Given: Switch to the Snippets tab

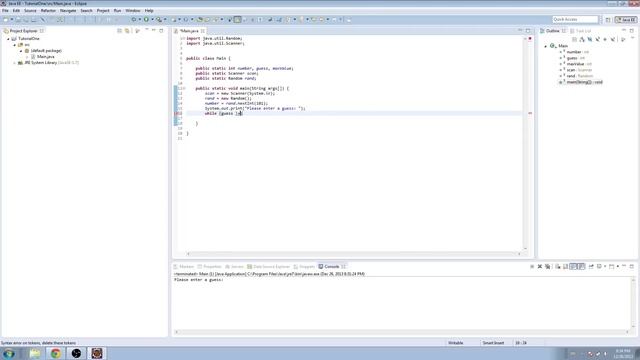Looking at the screenshot, I should [304, 267].
